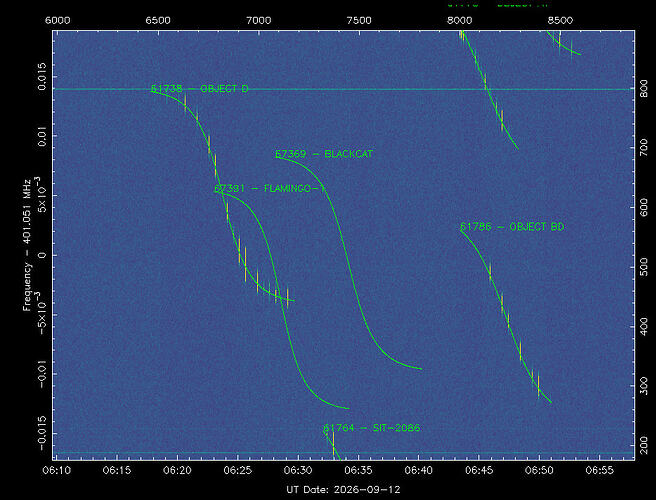The image size is (656, 500).
Task: Click the 06:20 time axis tick label
Action: pos(177,471)
